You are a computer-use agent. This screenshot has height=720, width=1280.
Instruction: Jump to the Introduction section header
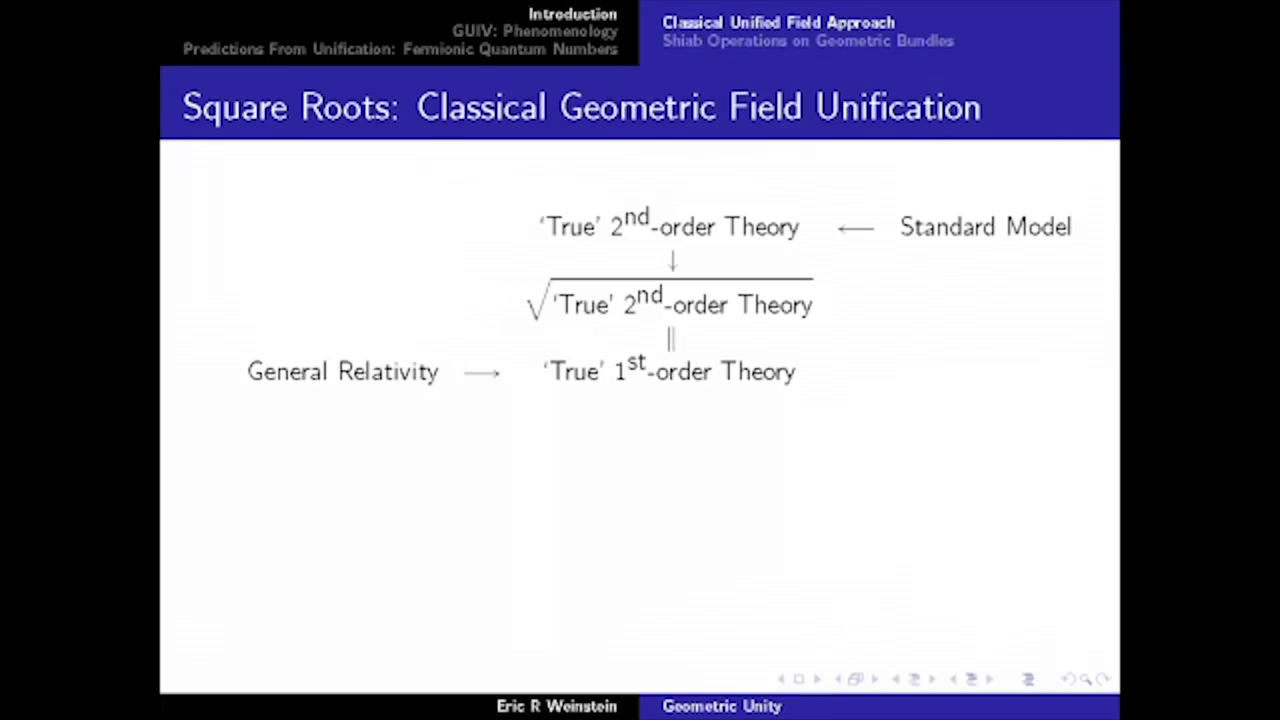[572, 14]
